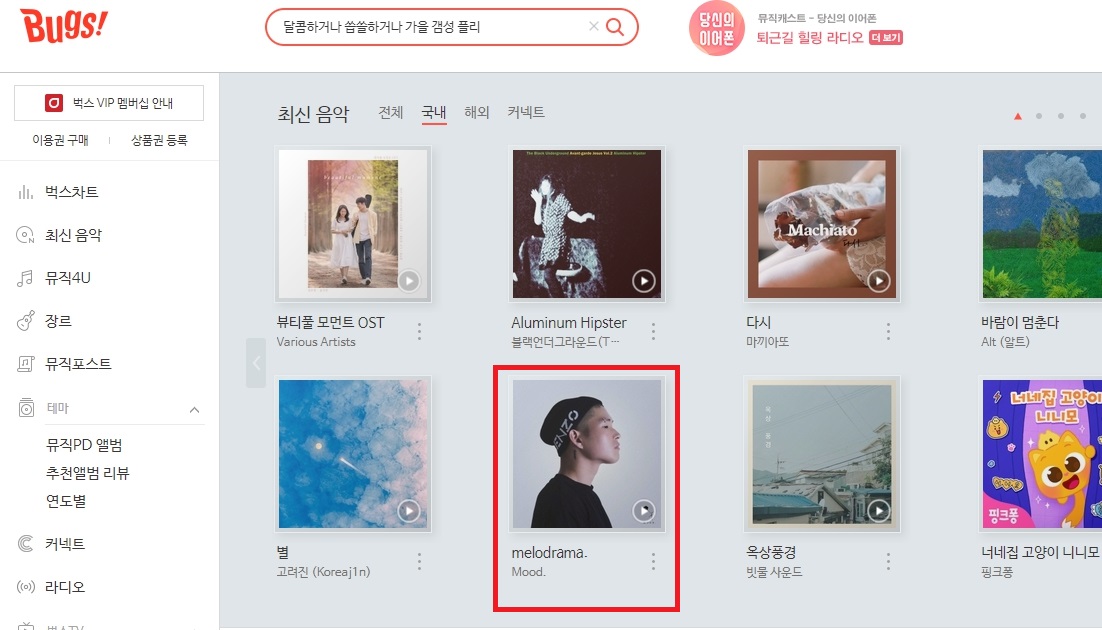This screenshot has height=630, width=1102.
Task: Open 벅스차트 chart icon in sidebar
Action: 25,192
